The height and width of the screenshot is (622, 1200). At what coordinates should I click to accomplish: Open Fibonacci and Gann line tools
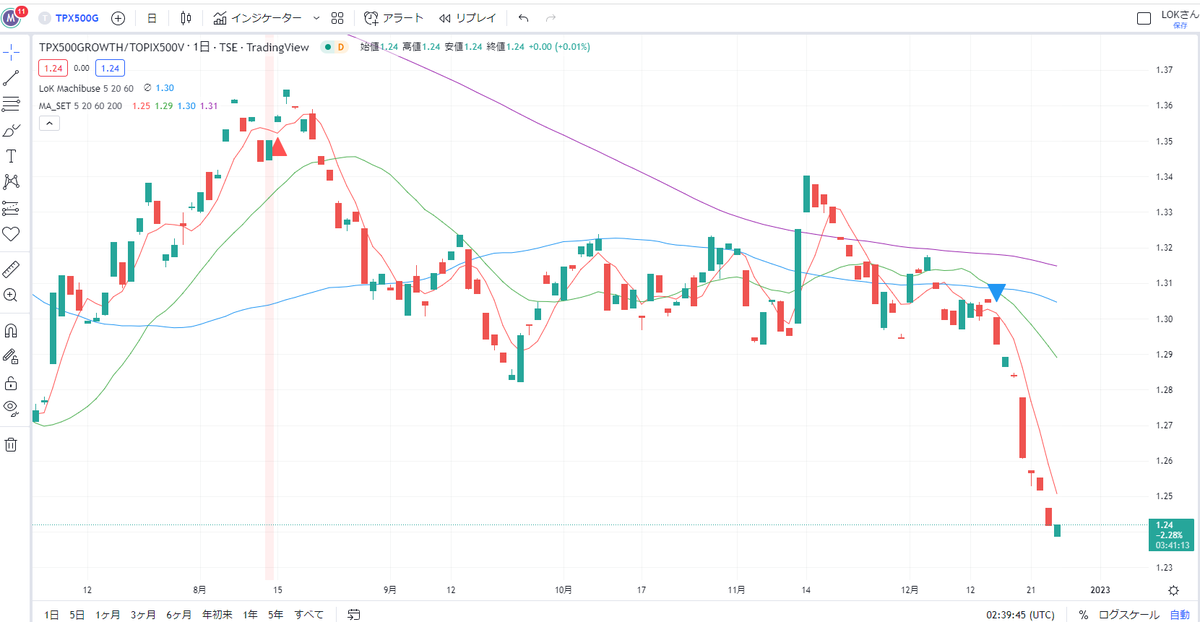12,104
